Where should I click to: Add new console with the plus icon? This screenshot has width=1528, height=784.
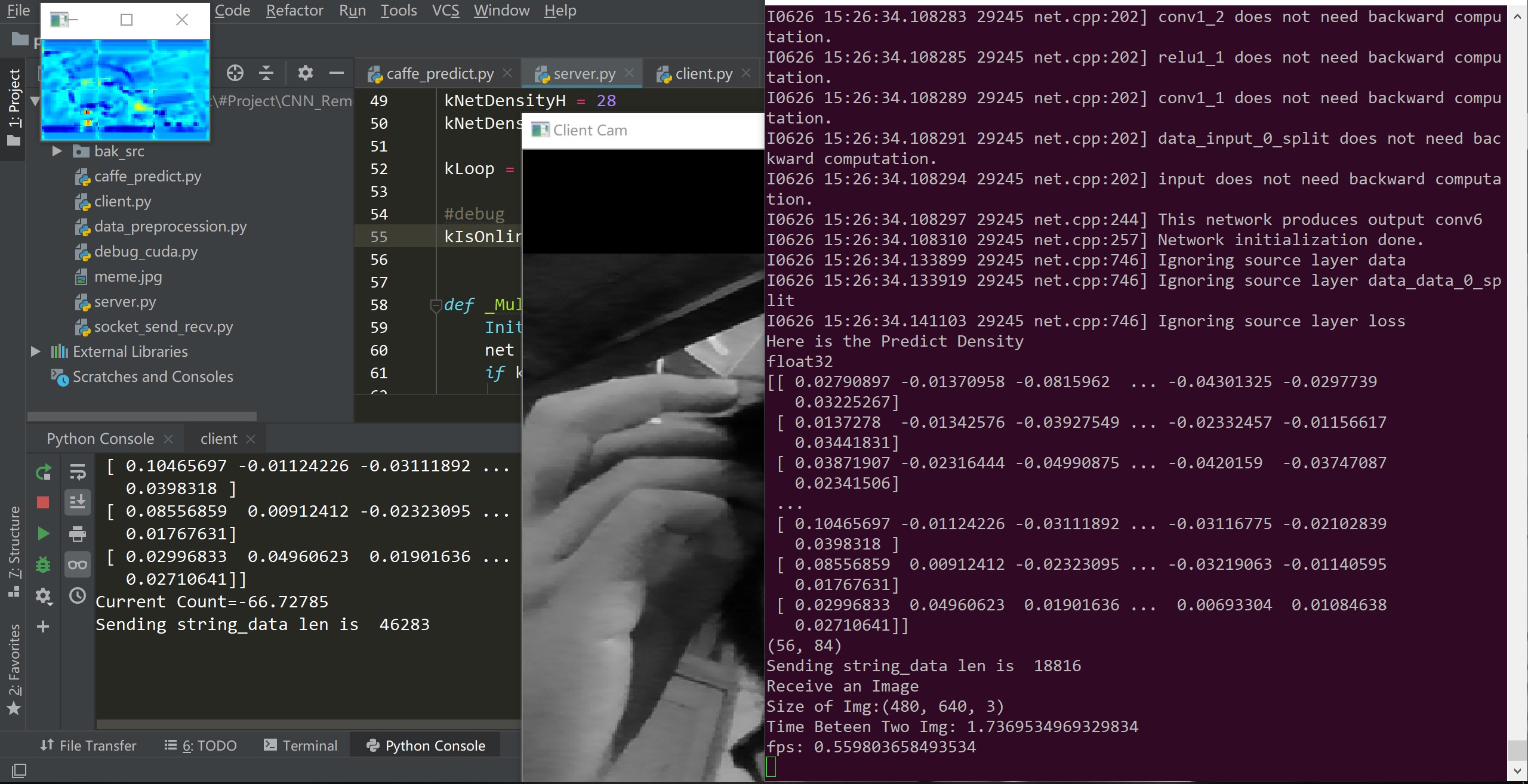point(43,626)
